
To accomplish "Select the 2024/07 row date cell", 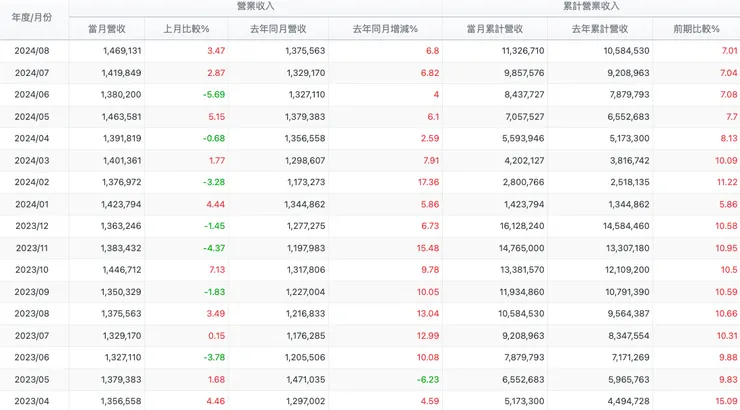I will (x=32, y=73).
